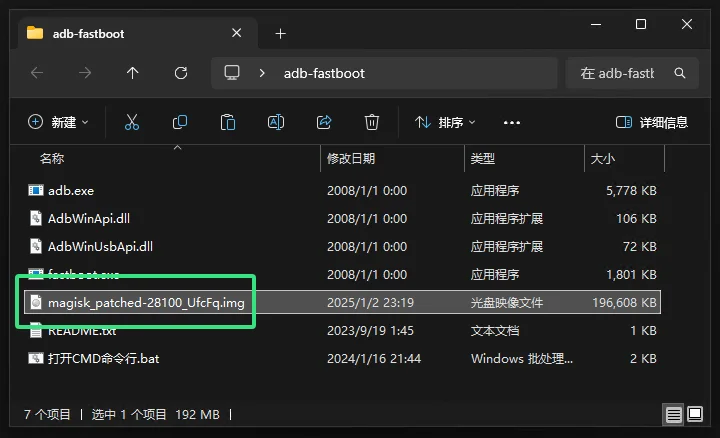Image resolution: width=720 pixels, height=438 pixels.
Task: Click the search box for adb-fastboot
Action: click(632, 73)
